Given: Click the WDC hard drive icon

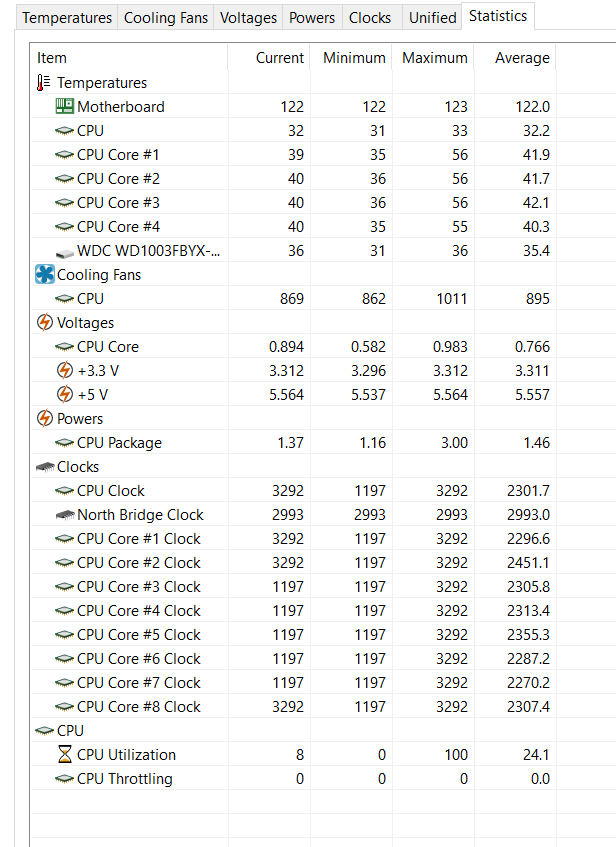Looking at the screenshot, I should click(x=64, y=251).
